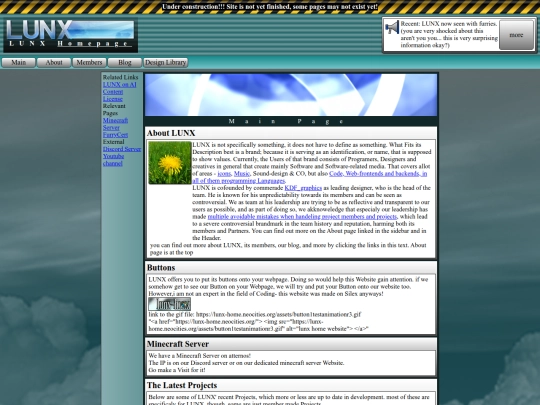540x405 pixels.
Task: Click the LUNX Homepage logo
Action: click(70, 35)
